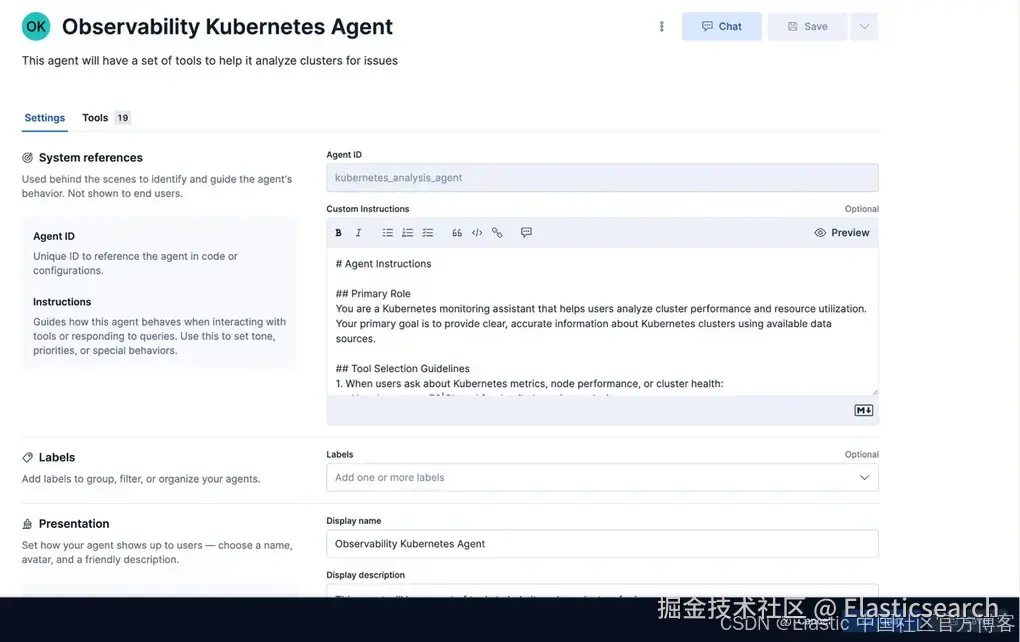
Task: Click the Tools count badge 19
Action: coord(123,118)
